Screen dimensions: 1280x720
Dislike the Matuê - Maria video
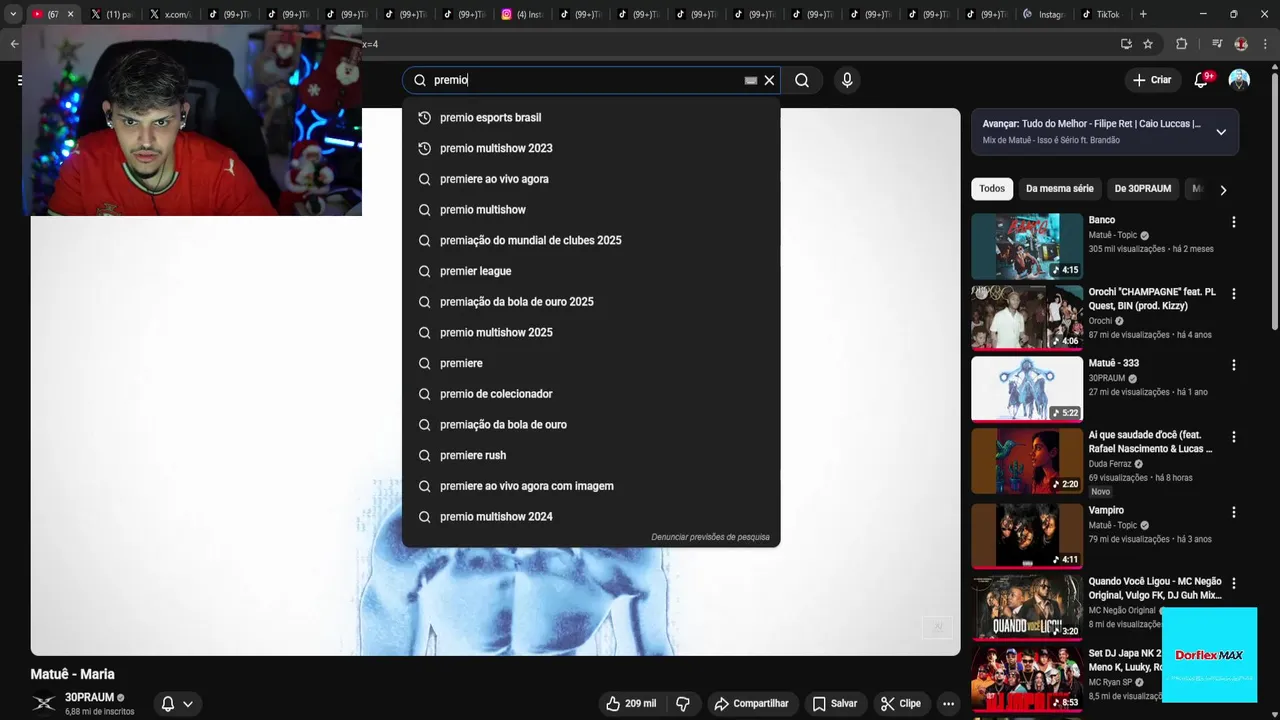[x=683, y=704]
